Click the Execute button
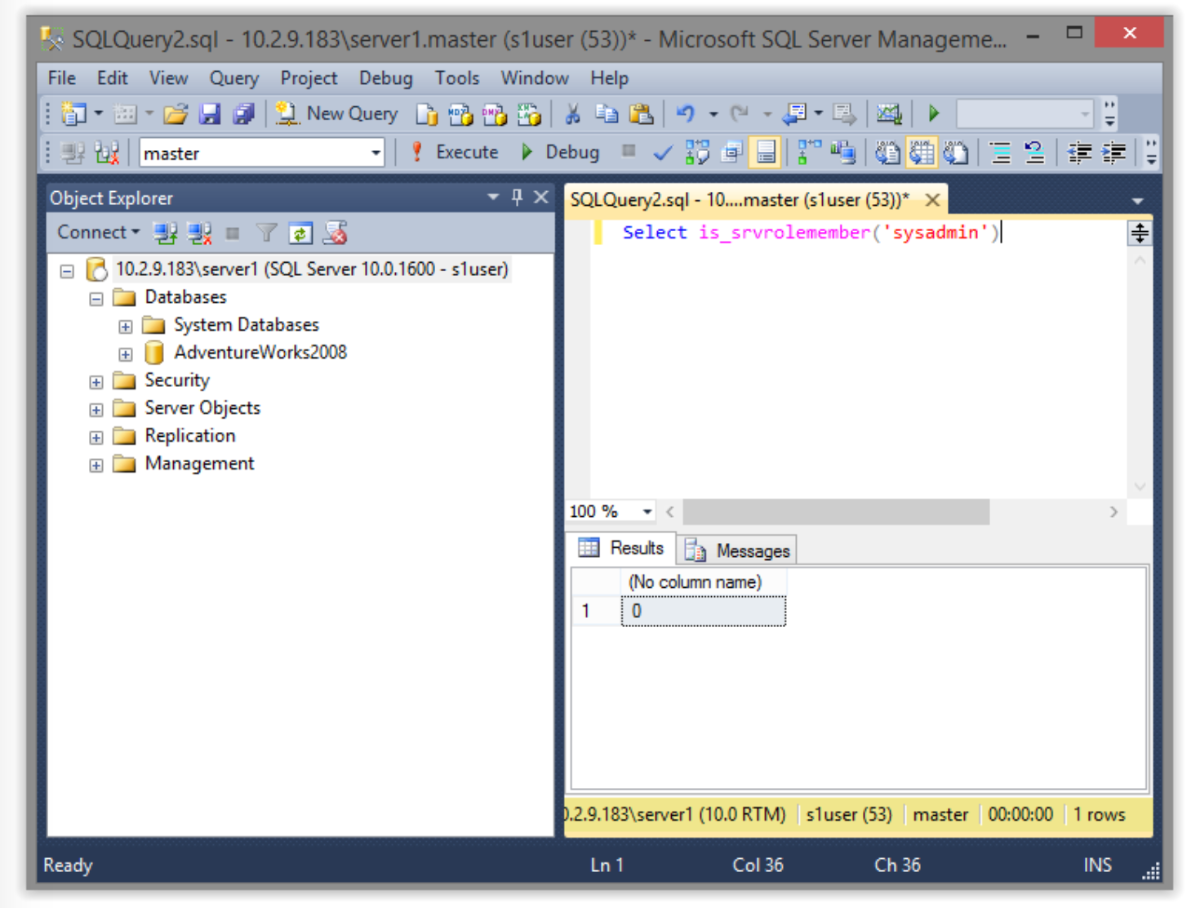The width and height of the screenshot is (1200, 908). coord(454,152)
